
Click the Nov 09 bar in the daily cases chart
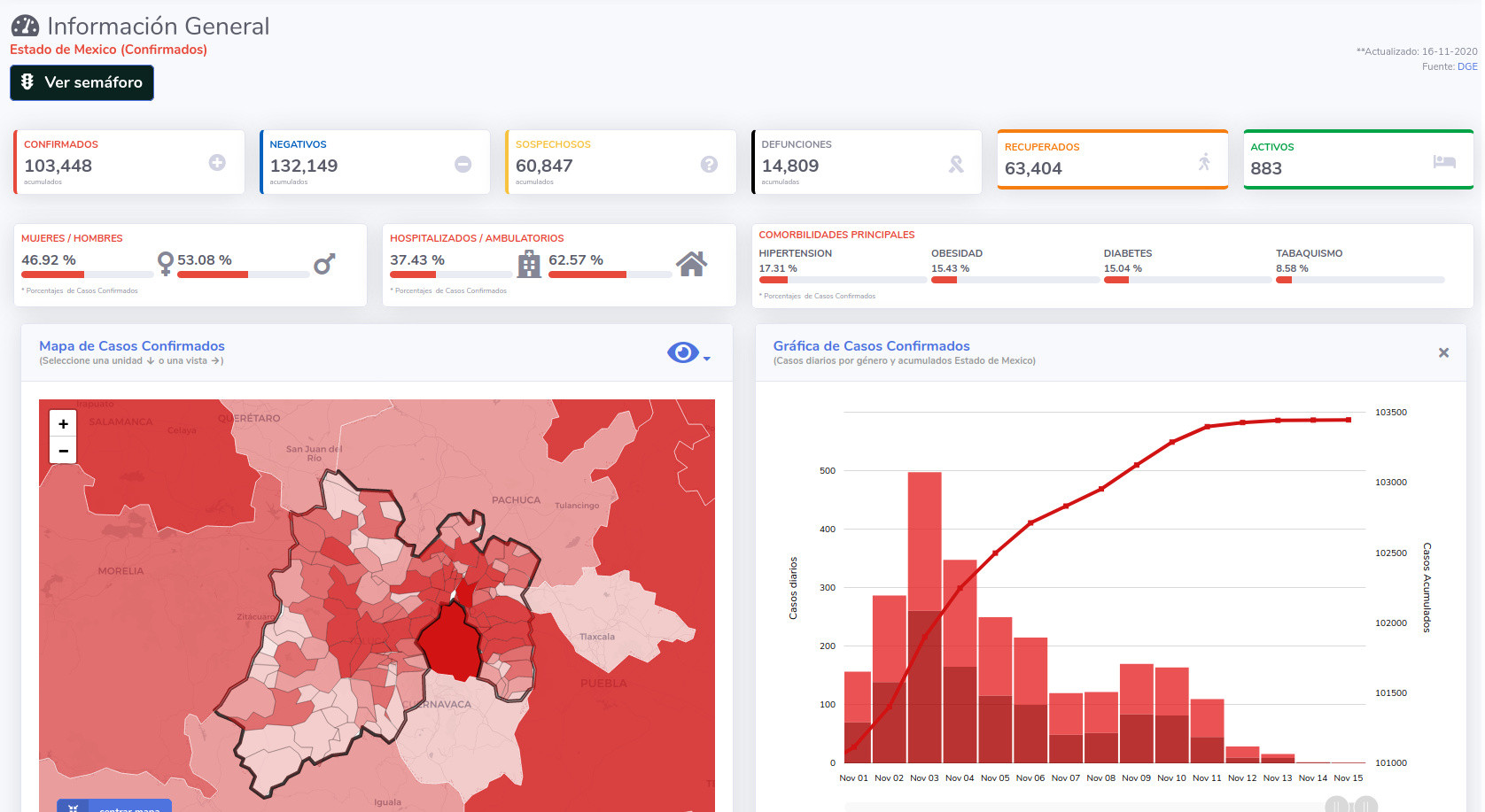point(1136,714)
